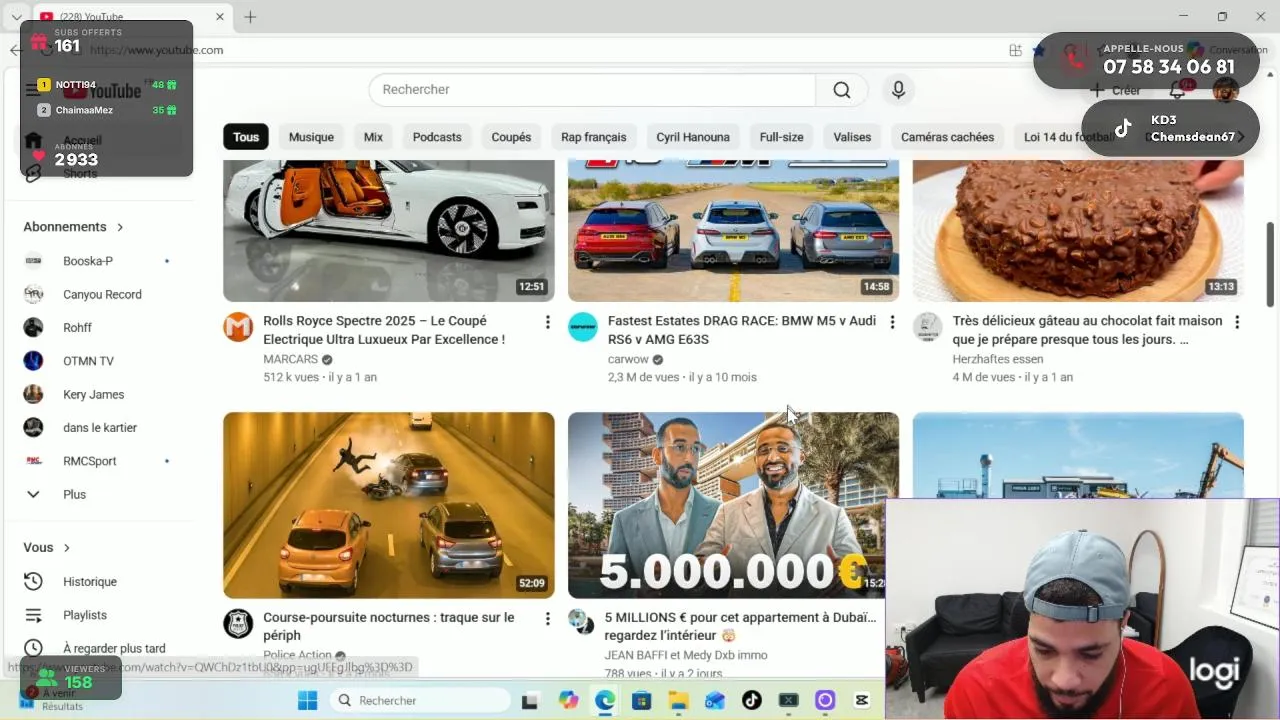
Task: Launch Copilot from the taskbar
Action: point(568,701)
